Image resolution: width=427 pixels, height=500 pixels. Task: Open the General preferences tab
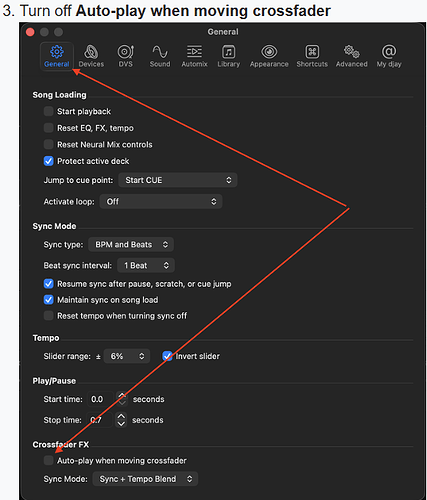click(57, 56)
